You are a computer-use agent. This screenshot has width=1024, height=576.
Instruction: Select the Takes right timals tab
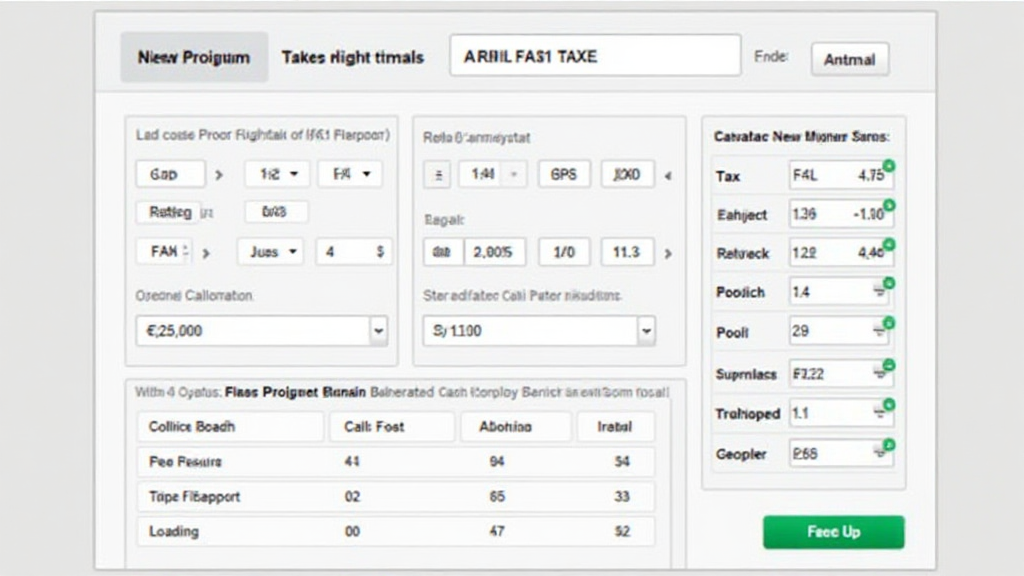pos(352,58)
